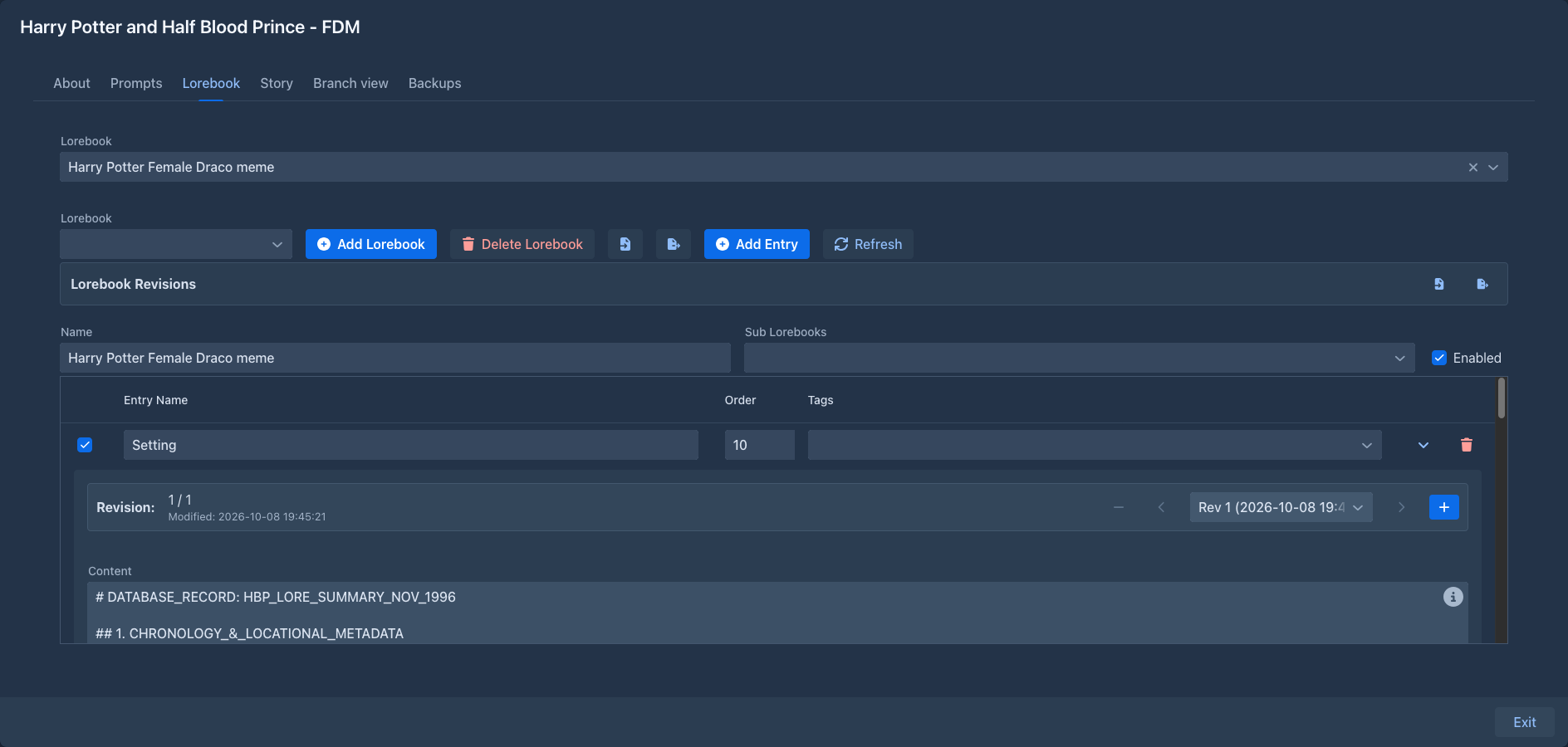Switch to the Prompts tab
Image resolution: width=1568 pixels, height=747 pixels.
point(136,83)
